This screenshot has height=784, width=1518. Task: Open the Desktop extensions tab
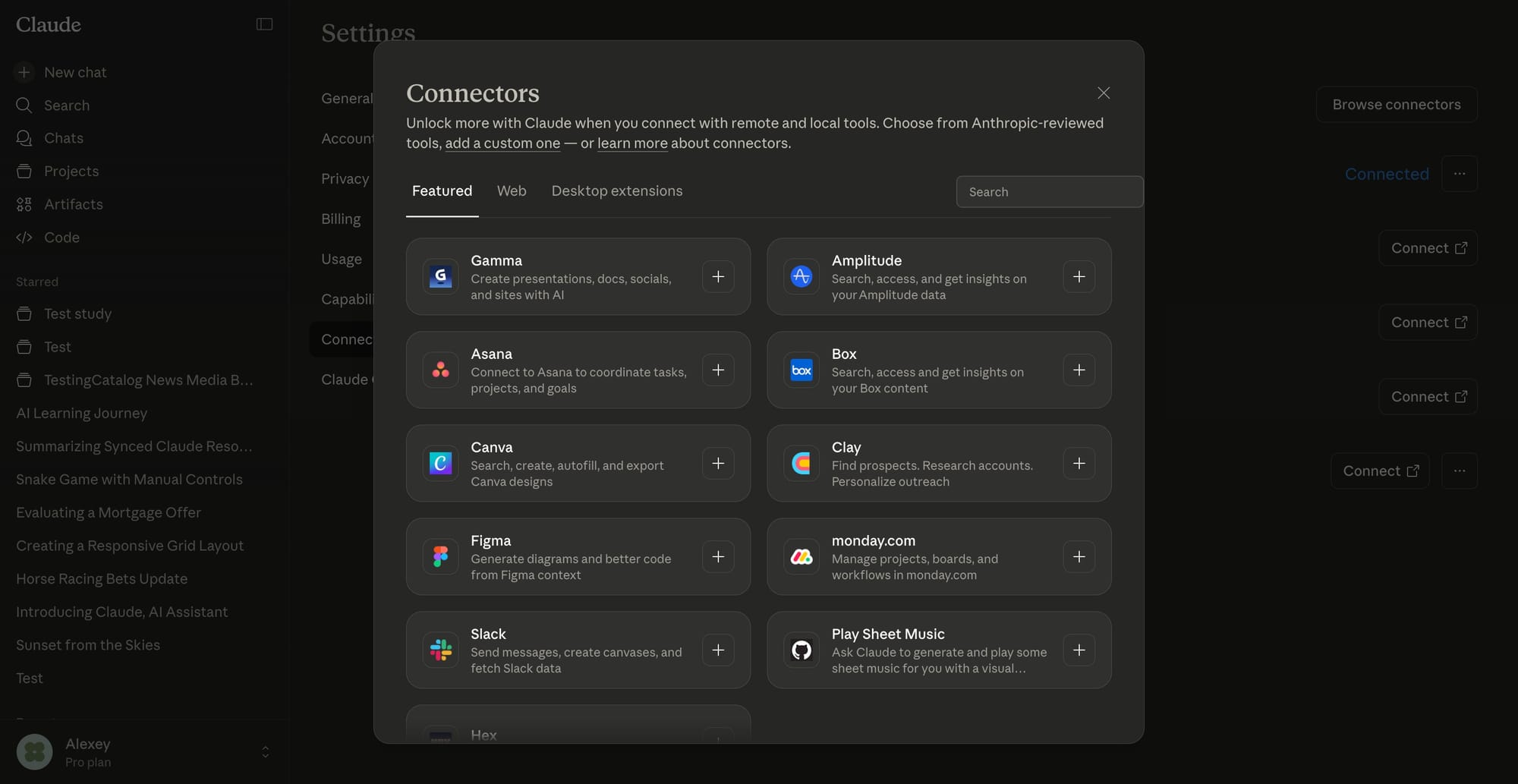coord(616,190)
